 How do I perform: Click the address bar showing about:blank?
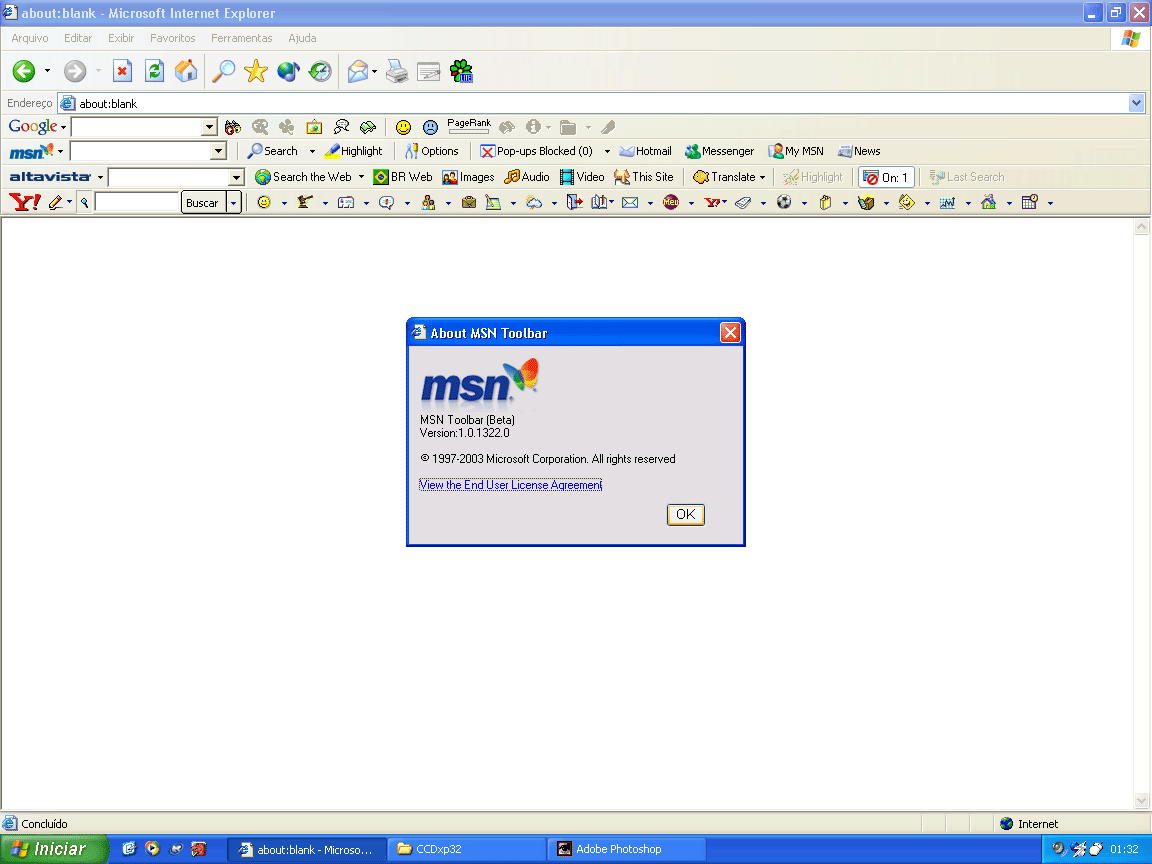[x=595, y=103]
